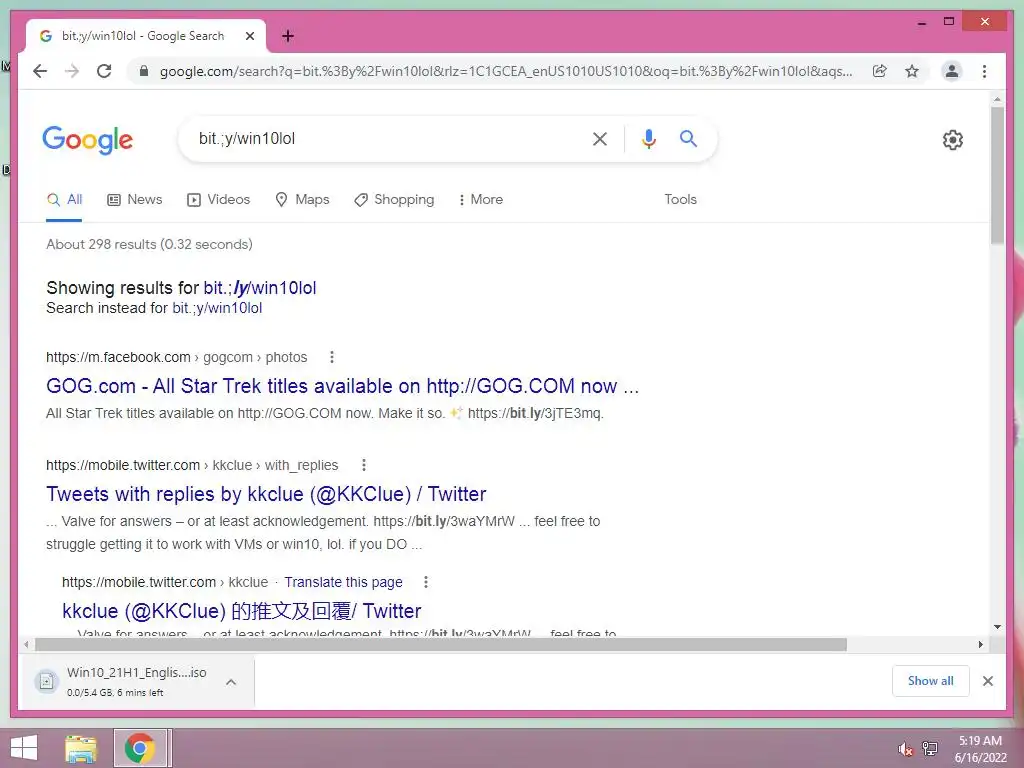Viewport: 1024px width, 768px height.
Task: Expand download options chevron for the ISO
Action: 231,682
